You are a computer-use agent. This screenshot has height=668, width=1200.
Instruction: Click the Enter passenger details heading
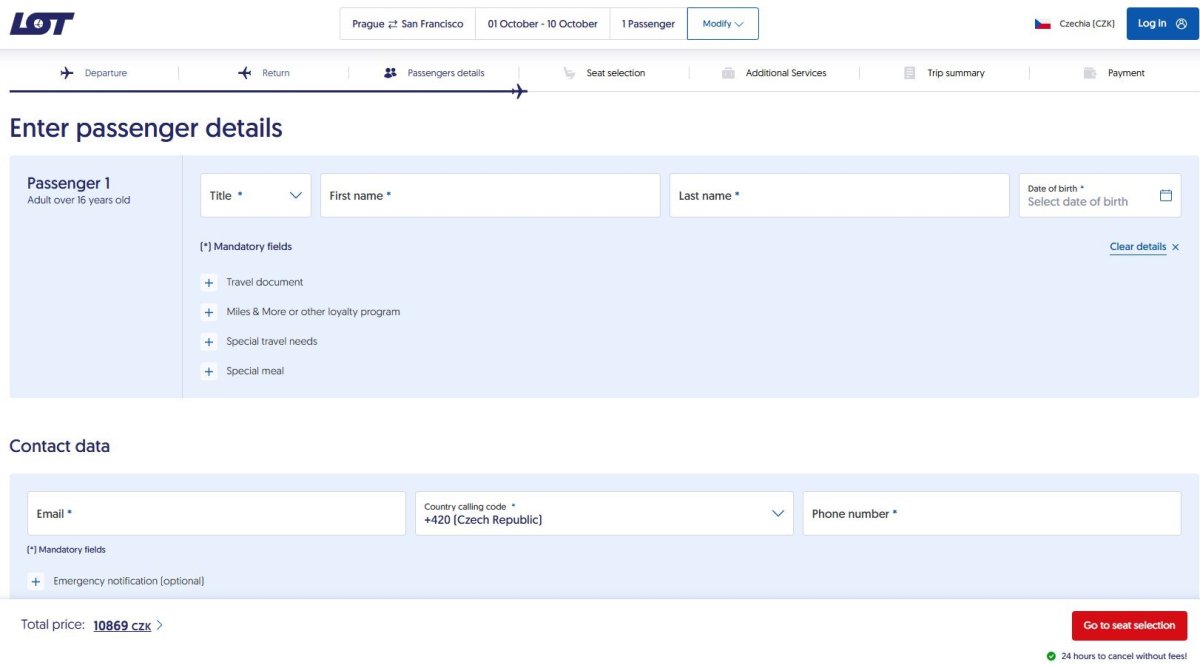click(146, 128)
